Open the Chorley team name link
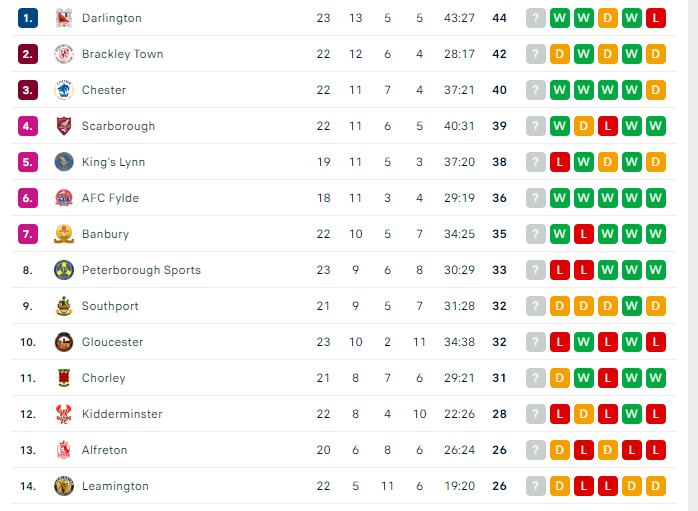Image resolution: width=698 pixels, height=511 pixels. (104, 378)
